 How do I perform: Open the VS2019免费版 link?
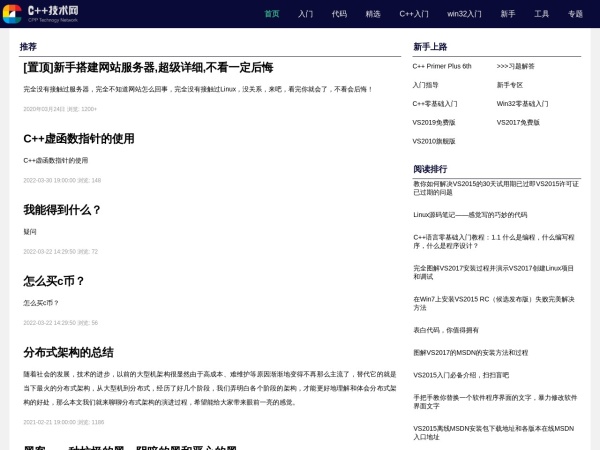click(x=434, y=122)
